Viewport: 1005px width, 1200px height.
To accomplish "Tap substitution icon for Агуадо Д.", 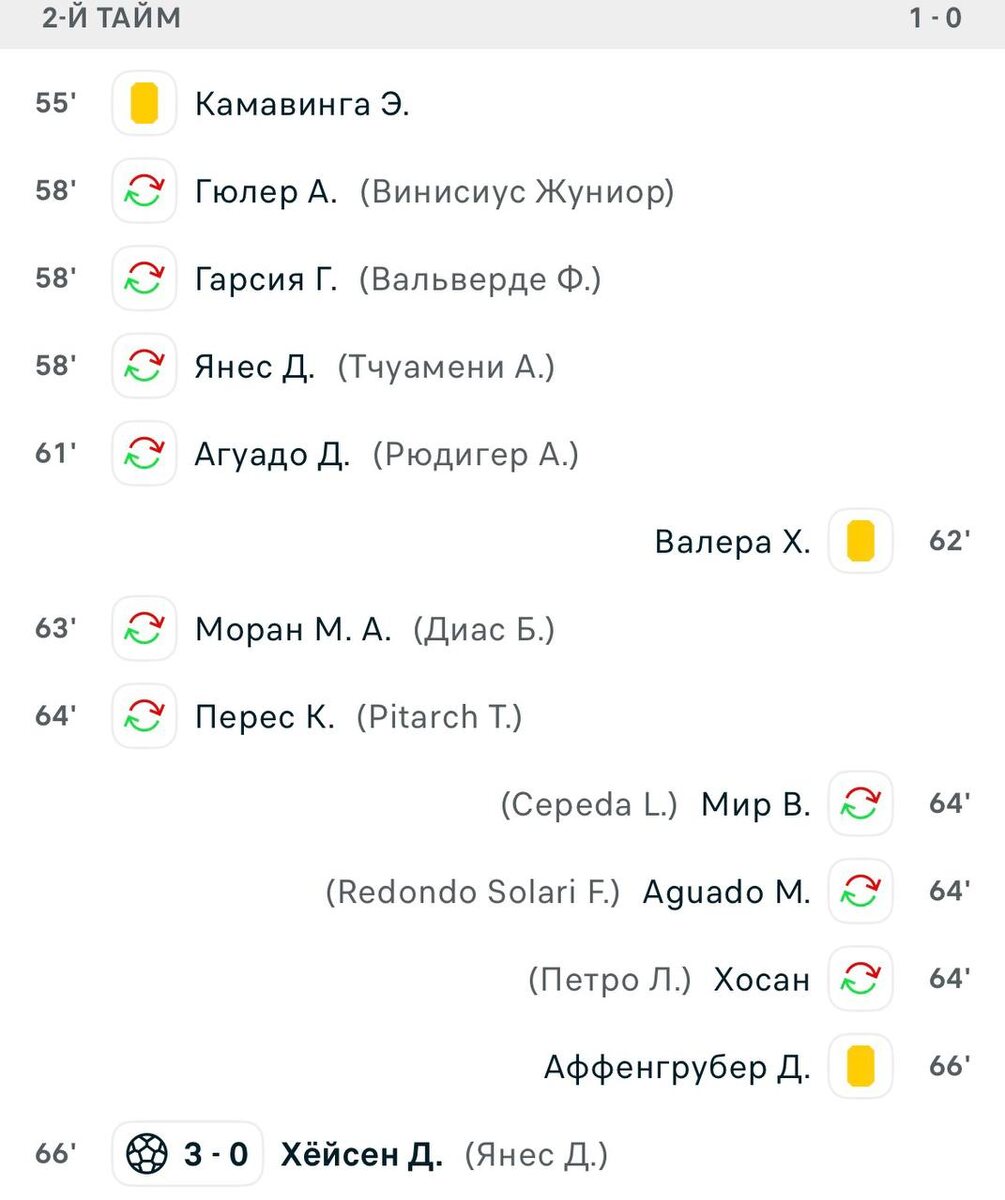I will 145,454.
